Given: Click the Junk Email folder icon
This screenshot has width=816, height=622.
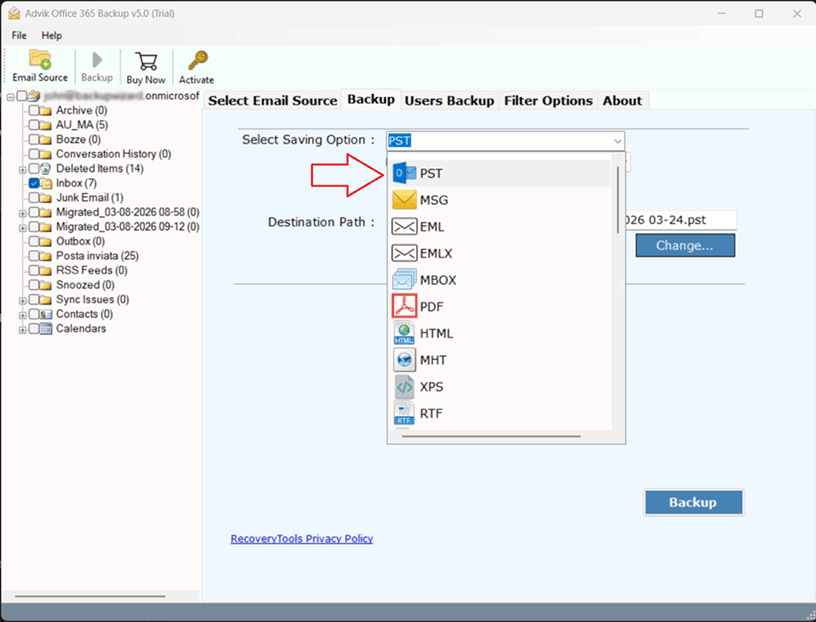Looking at the screenshot, I should pyautogui.click(x=46, y=198).
